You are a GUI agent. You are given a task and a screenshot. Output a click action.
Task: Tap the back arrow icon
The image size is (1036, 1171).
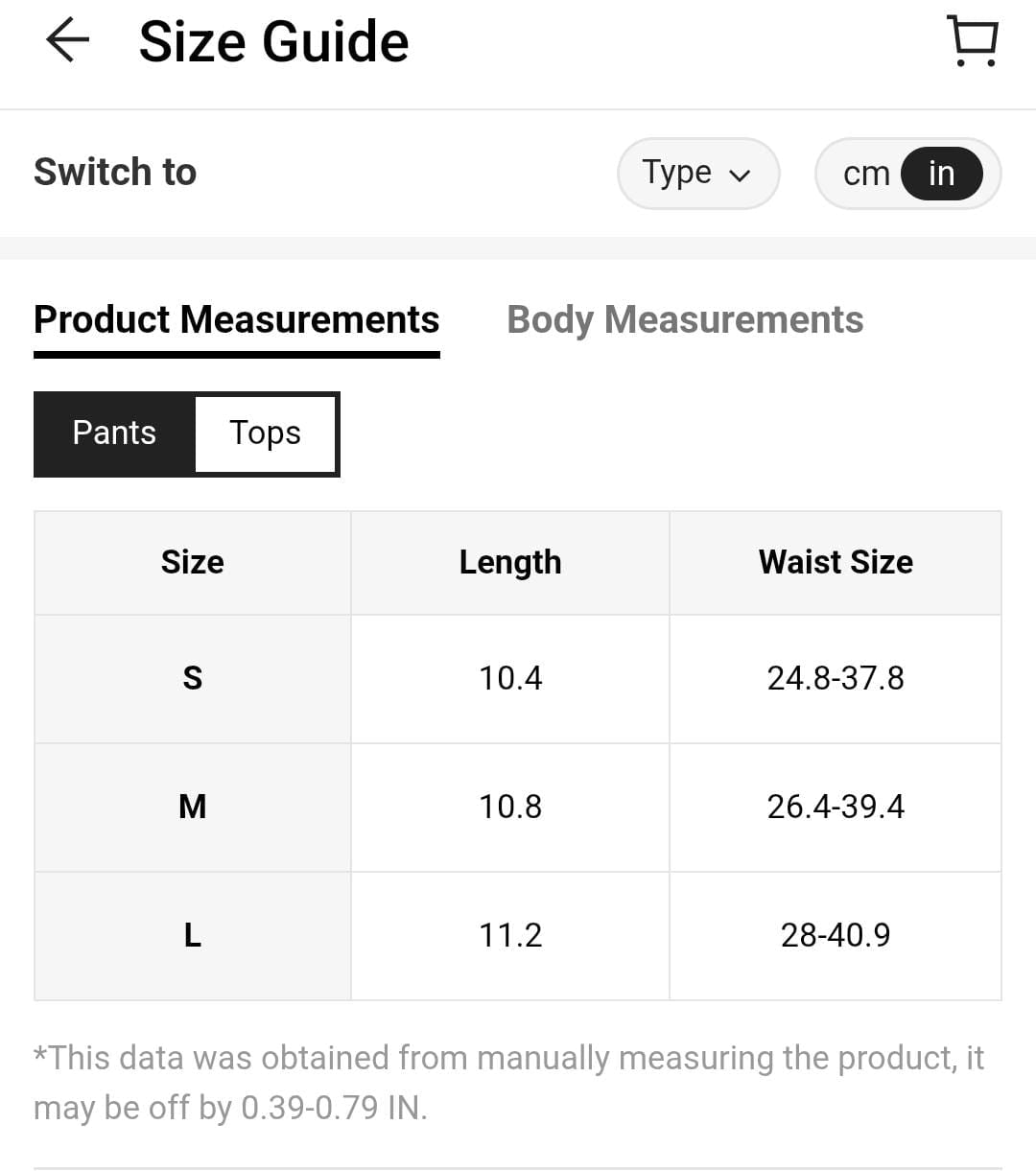67,42
